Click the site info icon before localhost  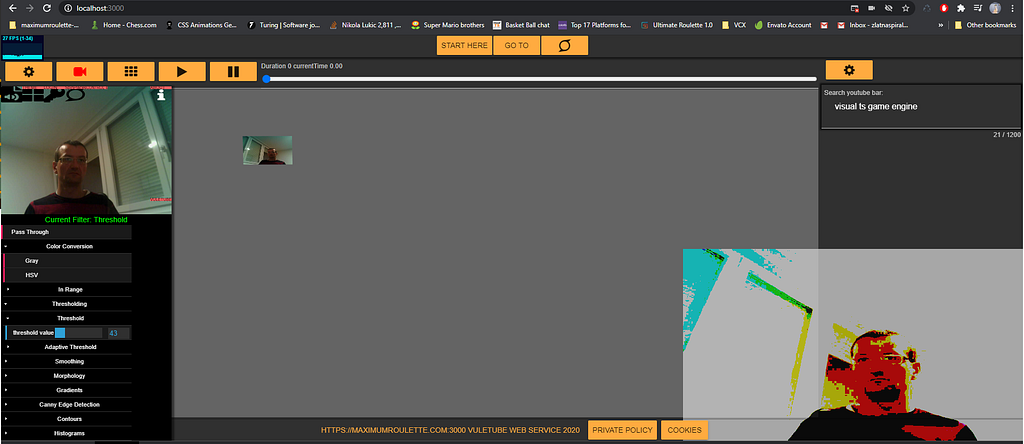click(x=68, y=8)
